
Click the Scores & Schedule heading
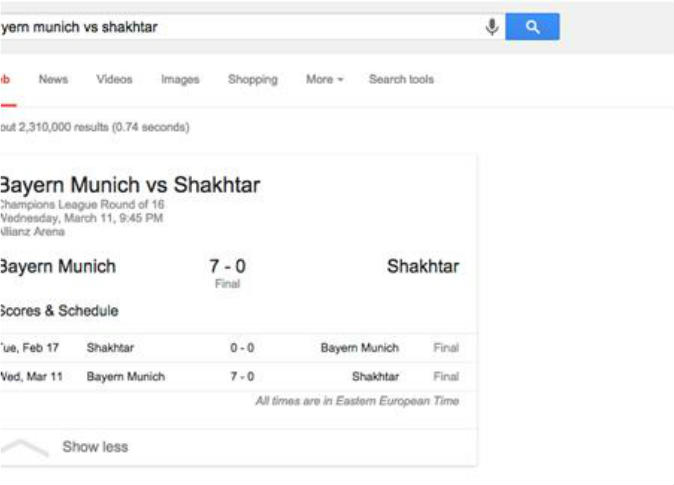(x=59, y=311)
